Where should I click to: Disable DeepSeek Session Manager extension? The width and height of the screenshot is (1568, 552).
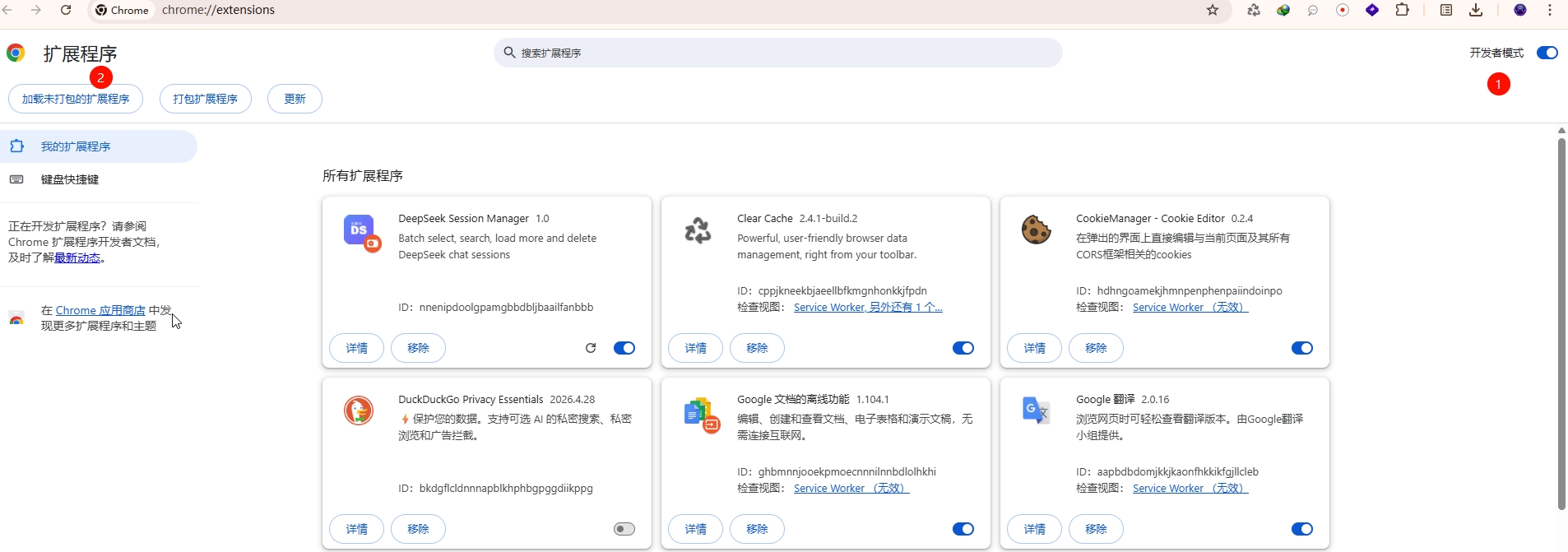pyautogui.click(x=624, y=348)
